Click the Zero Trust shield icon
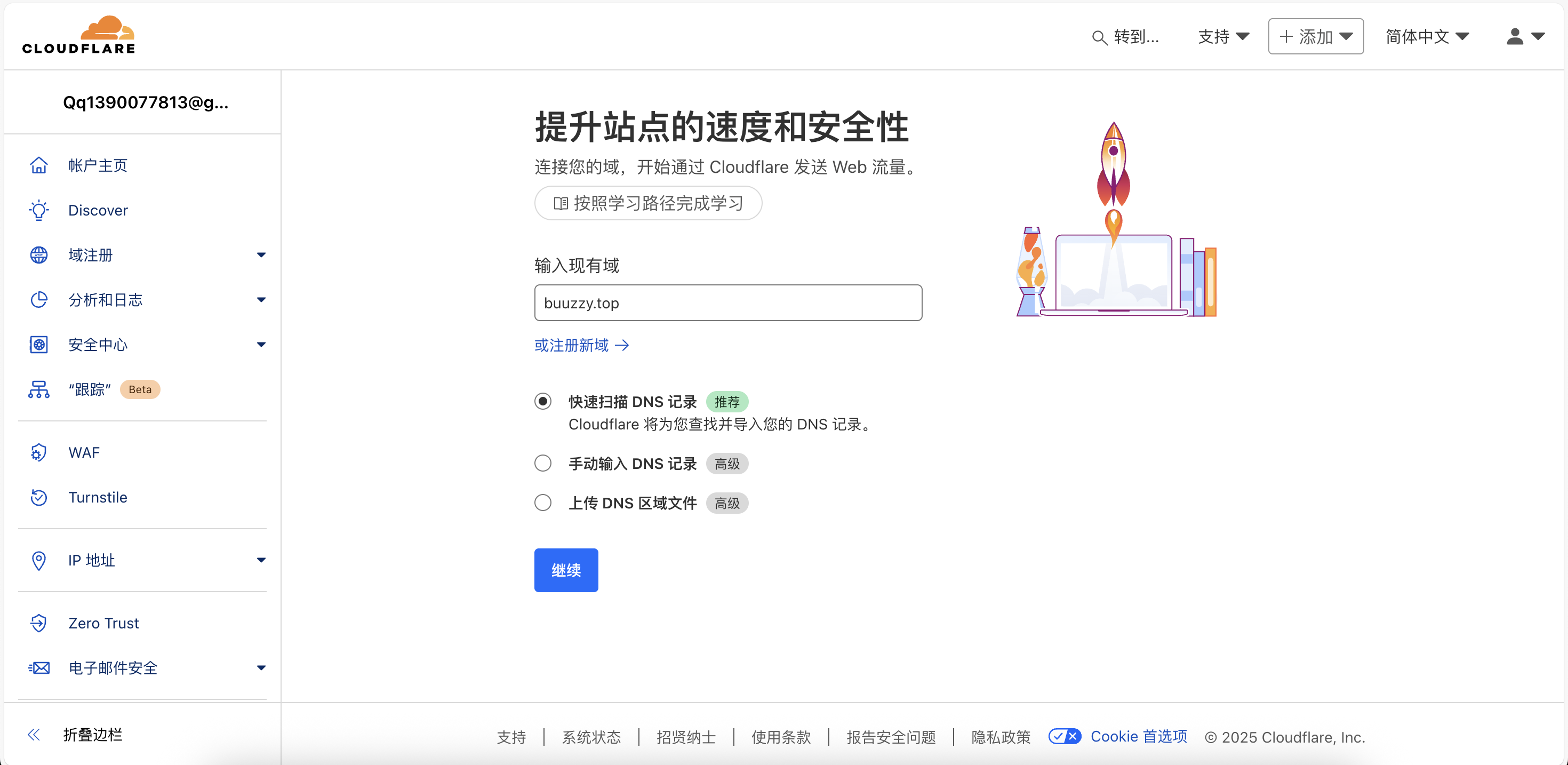 click(x=39, y=623)
